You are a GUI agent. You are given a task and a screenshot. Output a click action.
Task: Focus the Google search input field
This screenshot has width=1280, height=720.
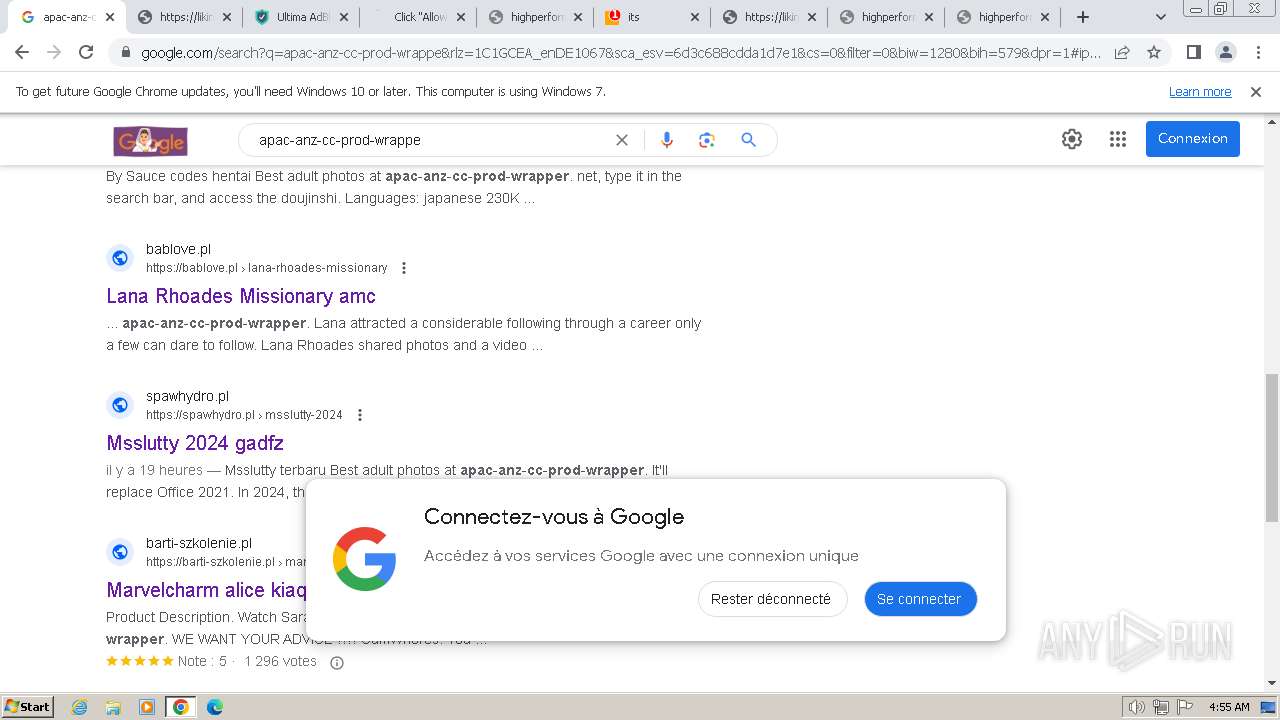tap(430, 140)
